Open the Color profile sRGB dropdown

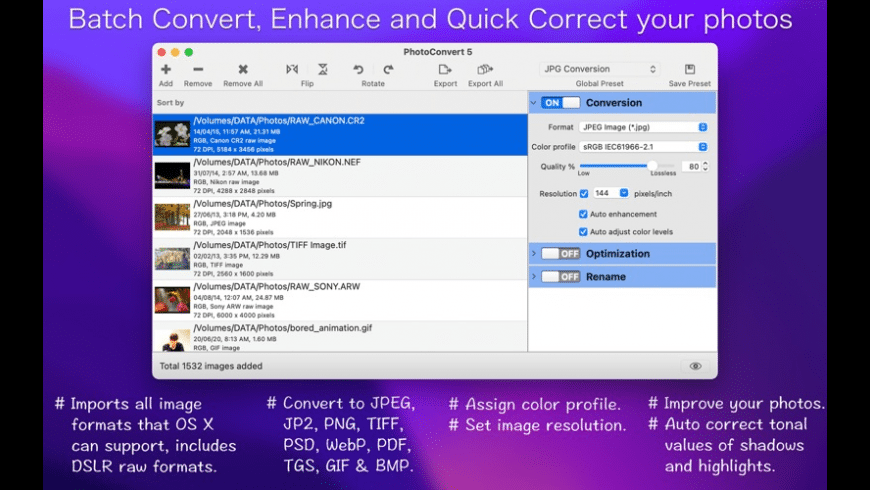click(643, 147)
